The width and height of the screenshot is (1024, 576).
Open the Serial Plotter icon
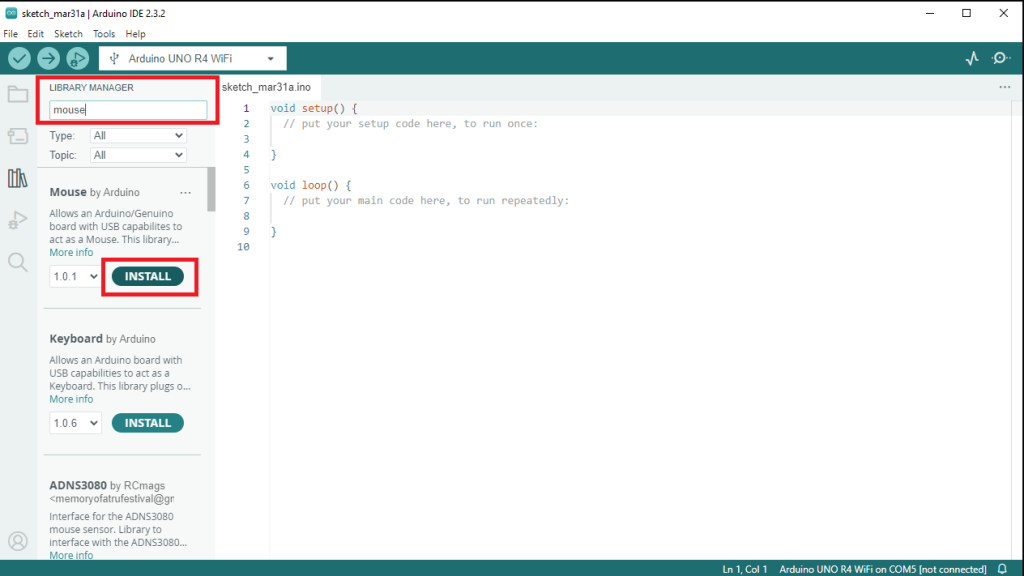pos(972,59)
